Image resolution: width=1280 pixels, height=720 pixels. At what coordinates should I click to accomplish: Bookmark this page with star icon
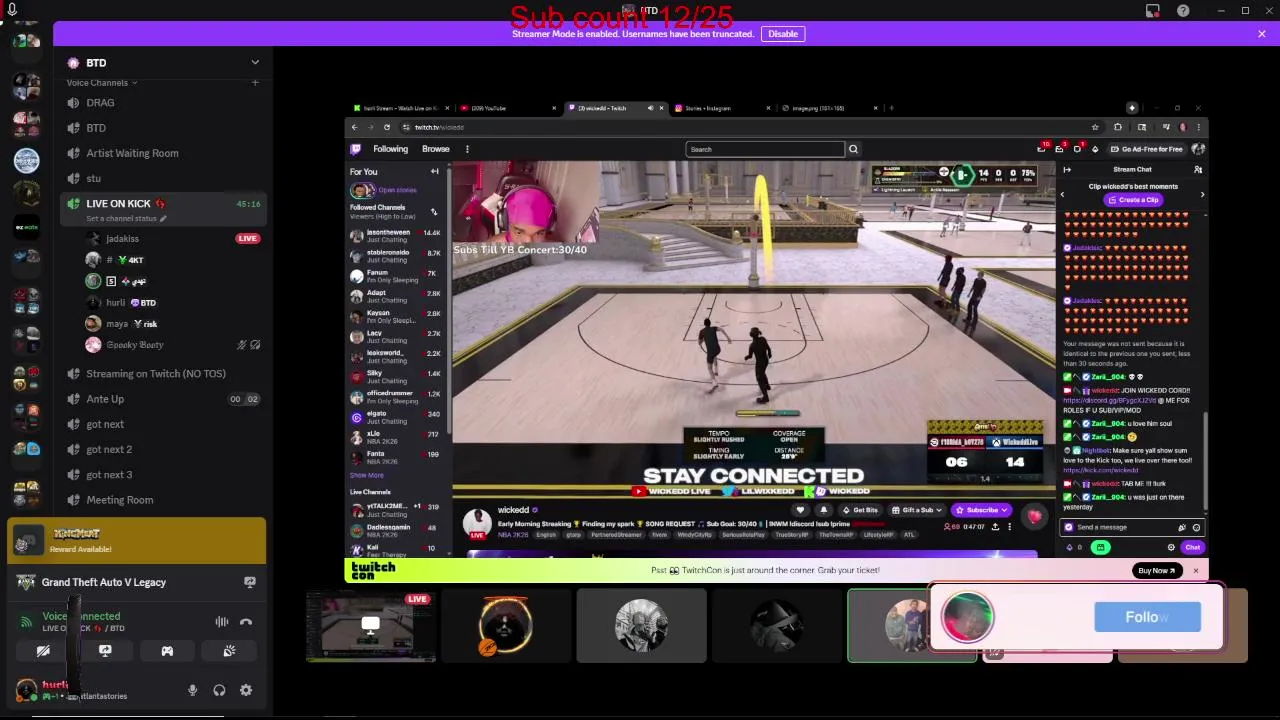[1095, 127]
